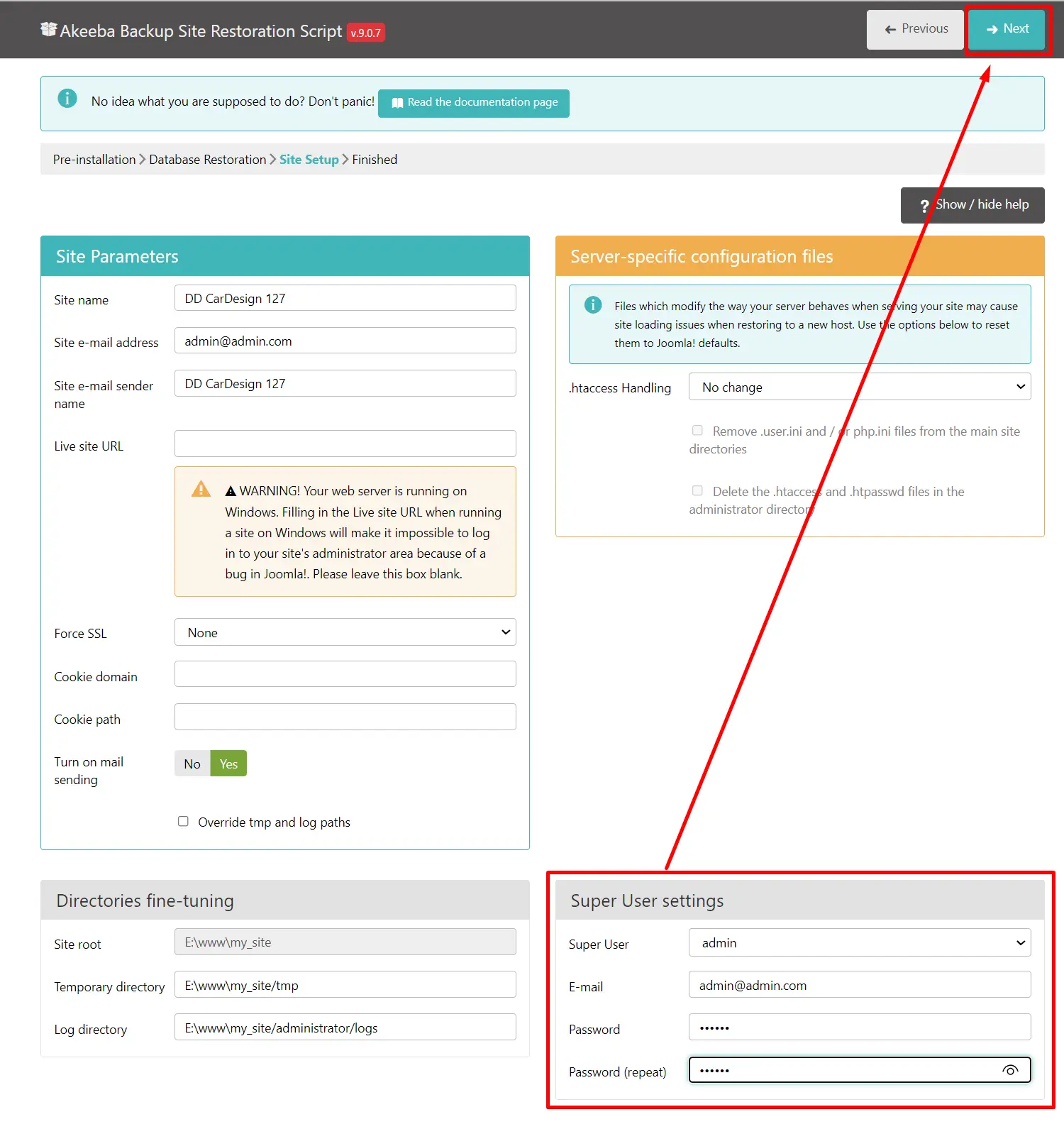The width and height of the screenshot is (1064, 1129).
Task: Click the Log directory field
Action: click(345, 1027)
